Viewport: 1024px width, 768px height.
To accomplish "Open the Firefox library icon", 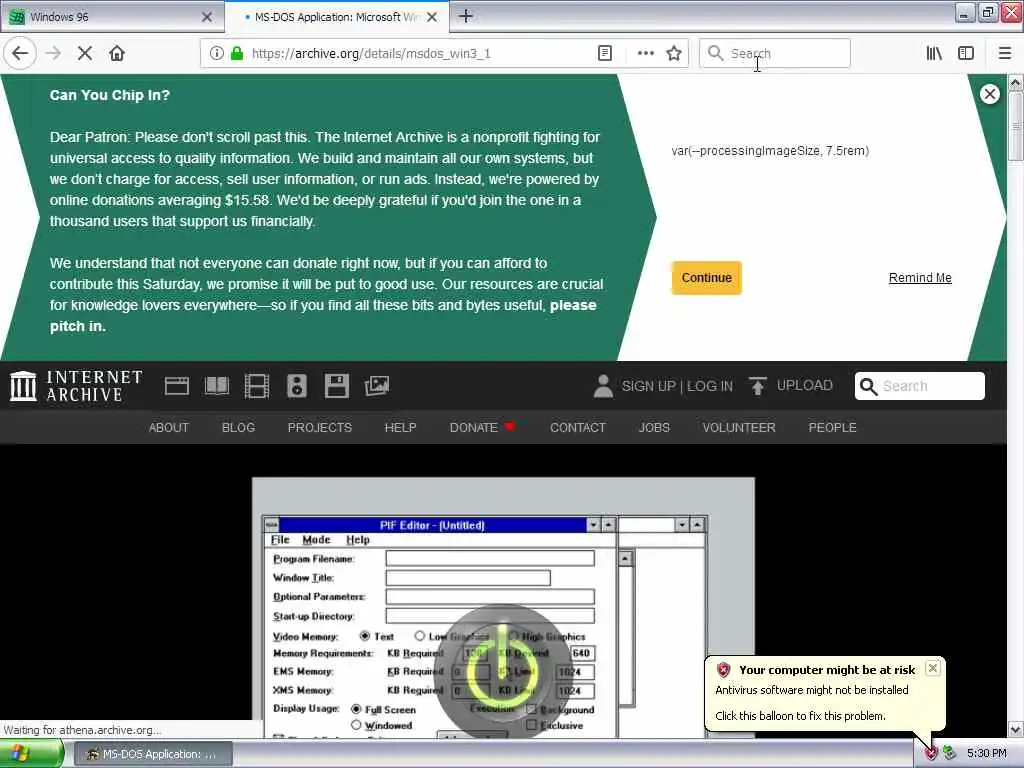I will pos(934,54).
